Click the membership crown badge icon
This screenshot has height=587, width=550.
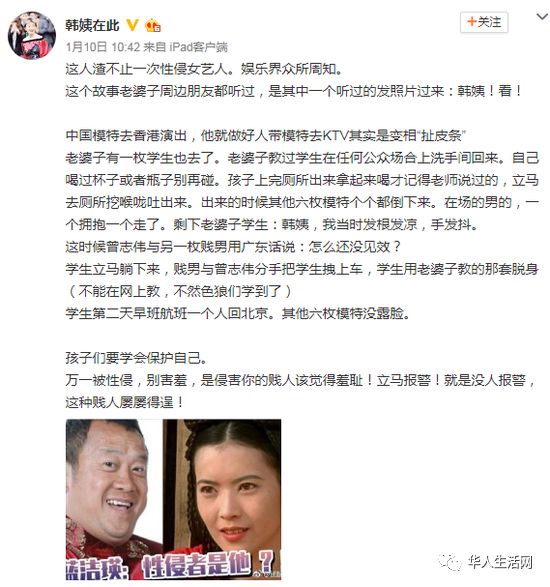coord(153,25)
